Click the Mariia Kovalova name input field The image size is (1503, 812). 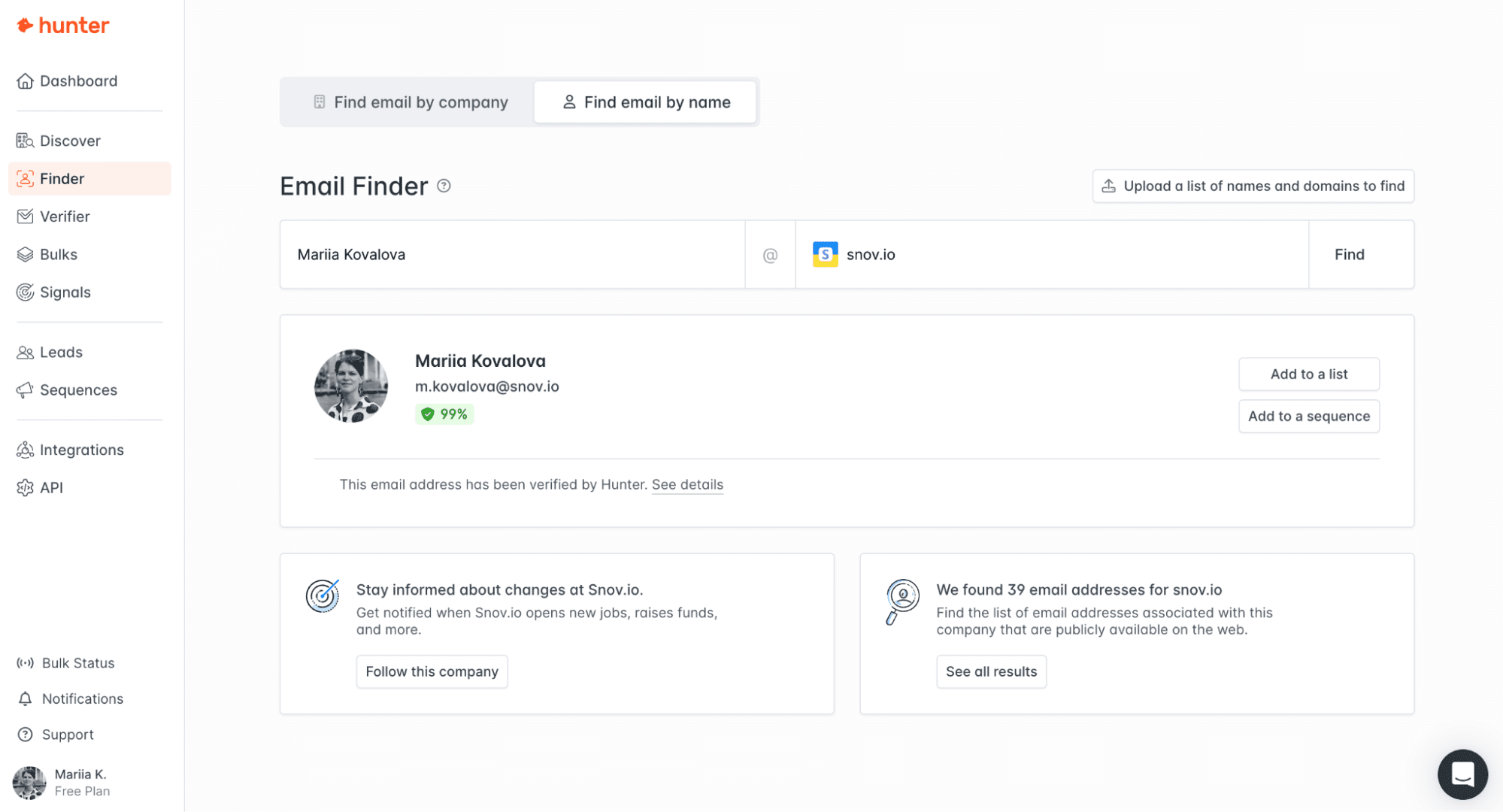tap(511, 254)
